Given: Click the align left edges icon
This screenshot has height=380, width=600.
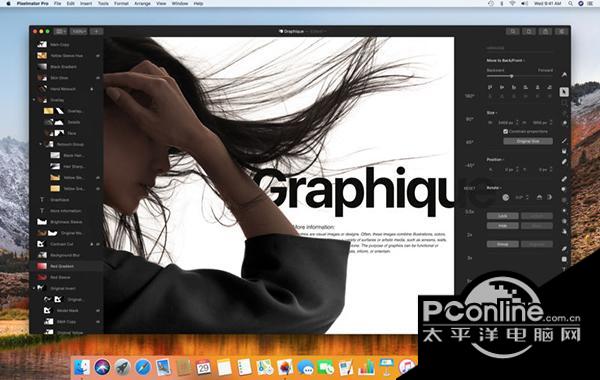Looking at the screenshot, I should pos(490,88).
